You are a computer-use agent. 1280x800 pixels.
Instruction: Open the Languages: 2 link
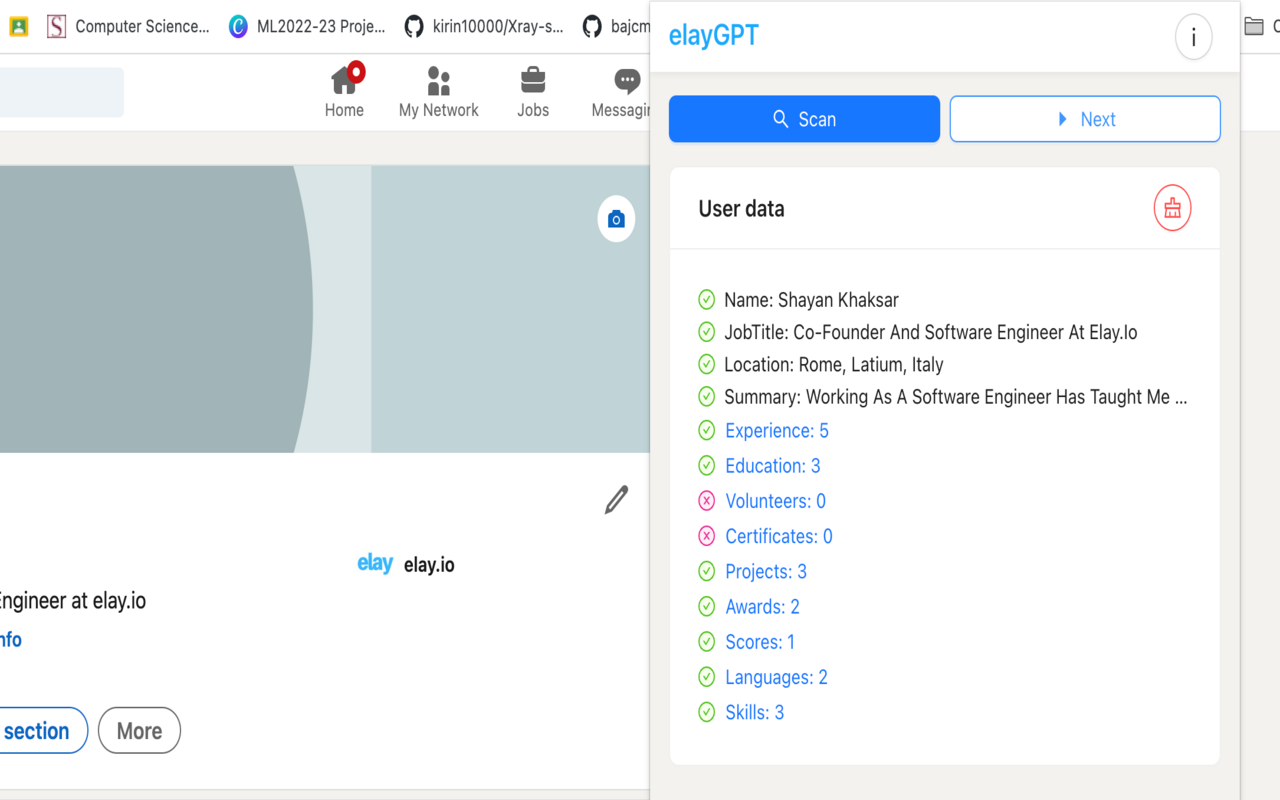(776, 677)
